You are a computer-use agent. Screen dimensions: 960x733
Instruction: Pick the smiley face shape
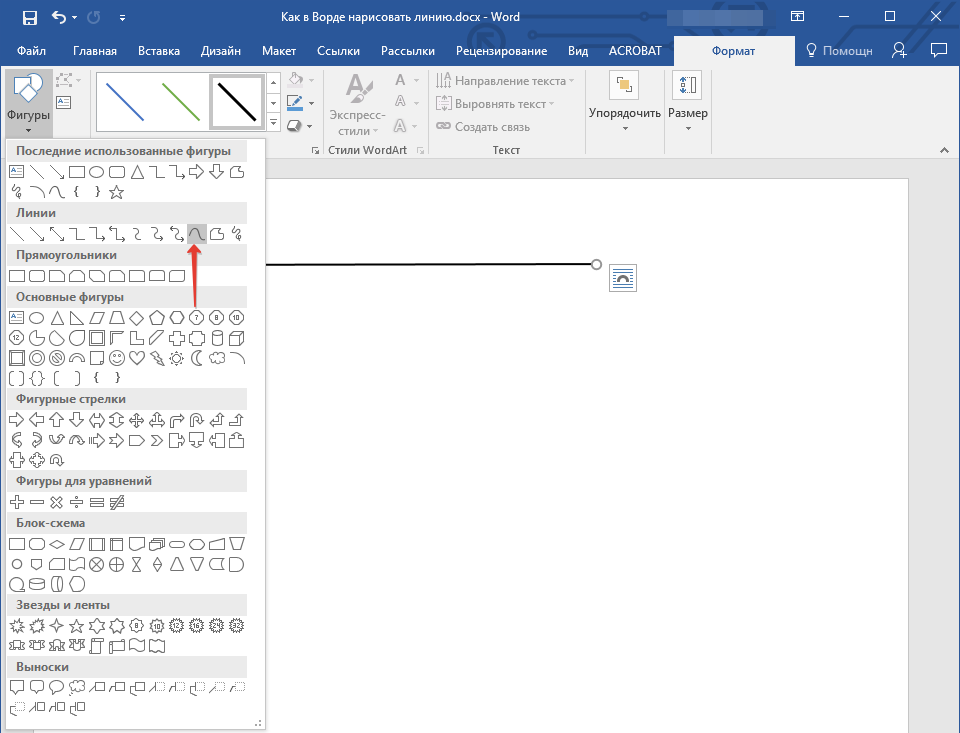click(x=116, y=358)
